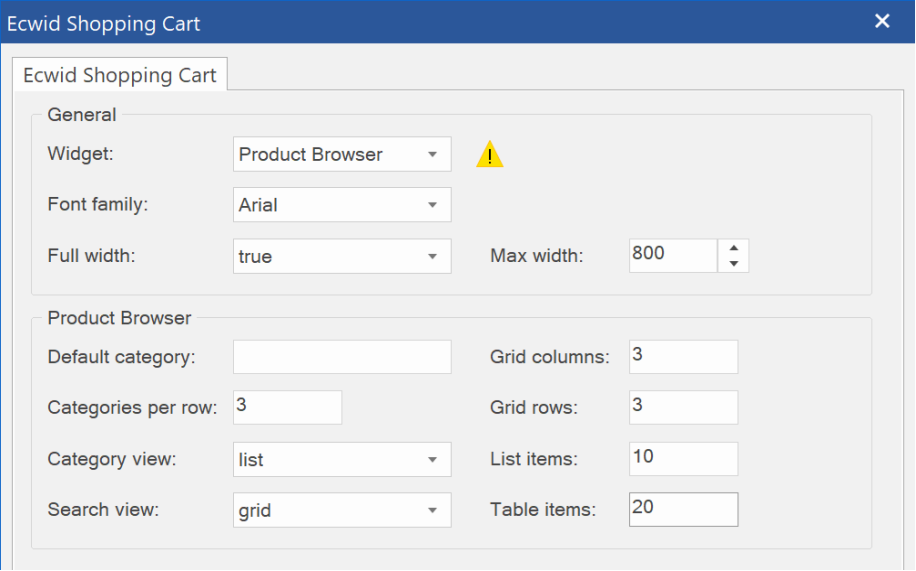Click the yellow warning icon beside Widget

click(x=490, y=154)
